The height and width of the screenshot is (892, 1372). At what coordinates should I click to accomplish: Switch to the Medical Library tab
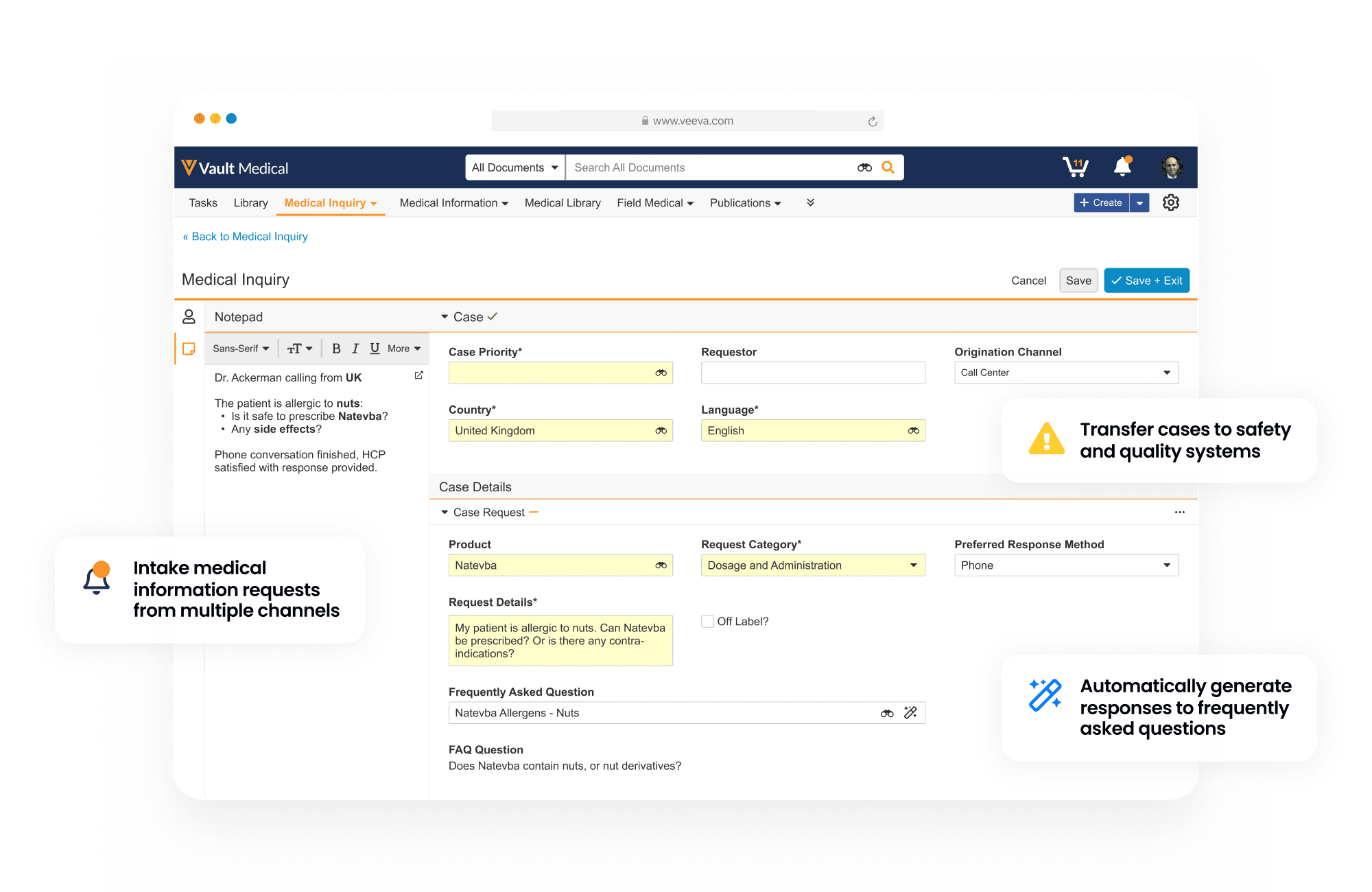563,203
